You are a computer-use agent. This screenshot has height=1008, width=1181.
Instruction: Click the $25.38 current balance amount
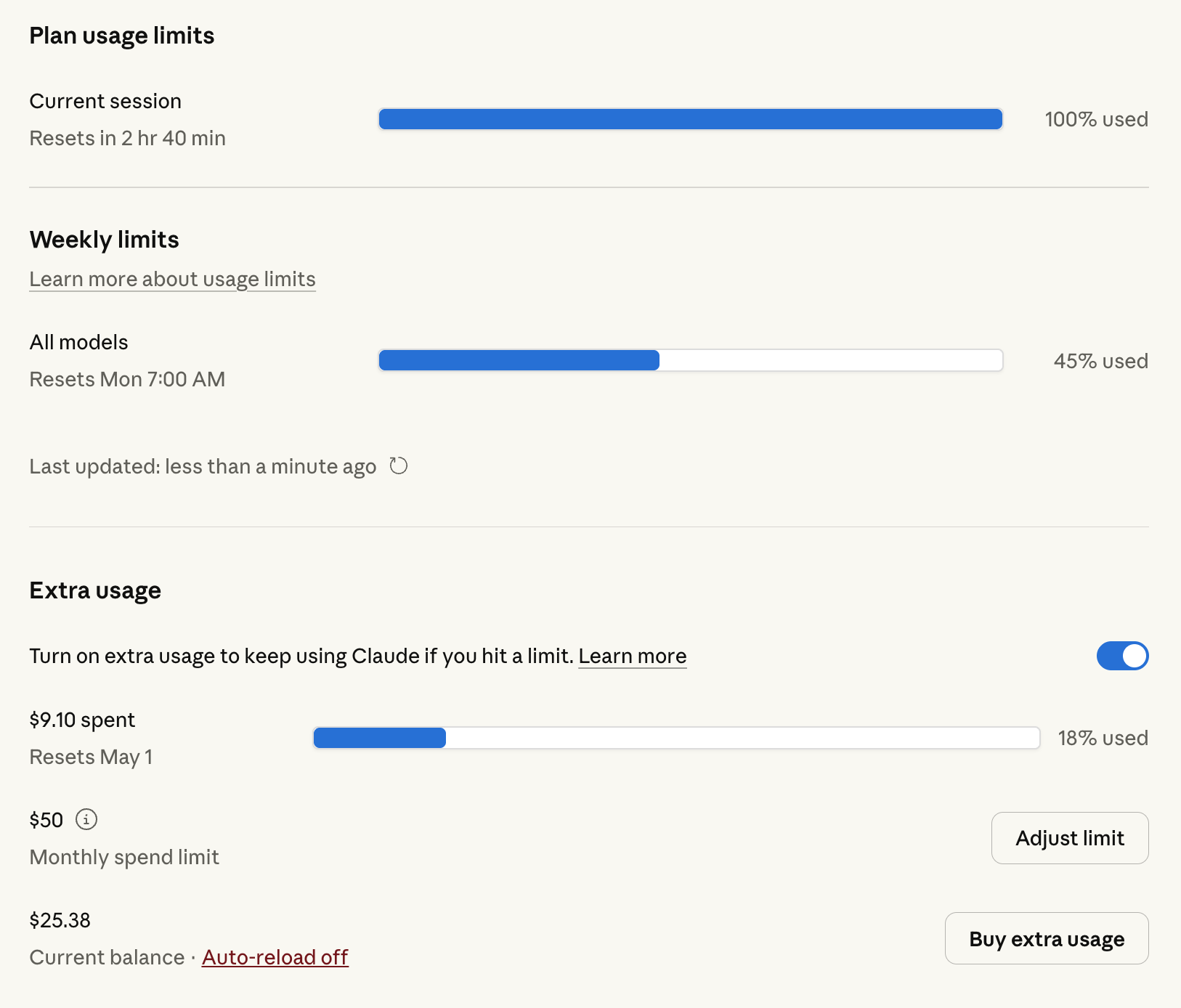click(x=60, y=920)
